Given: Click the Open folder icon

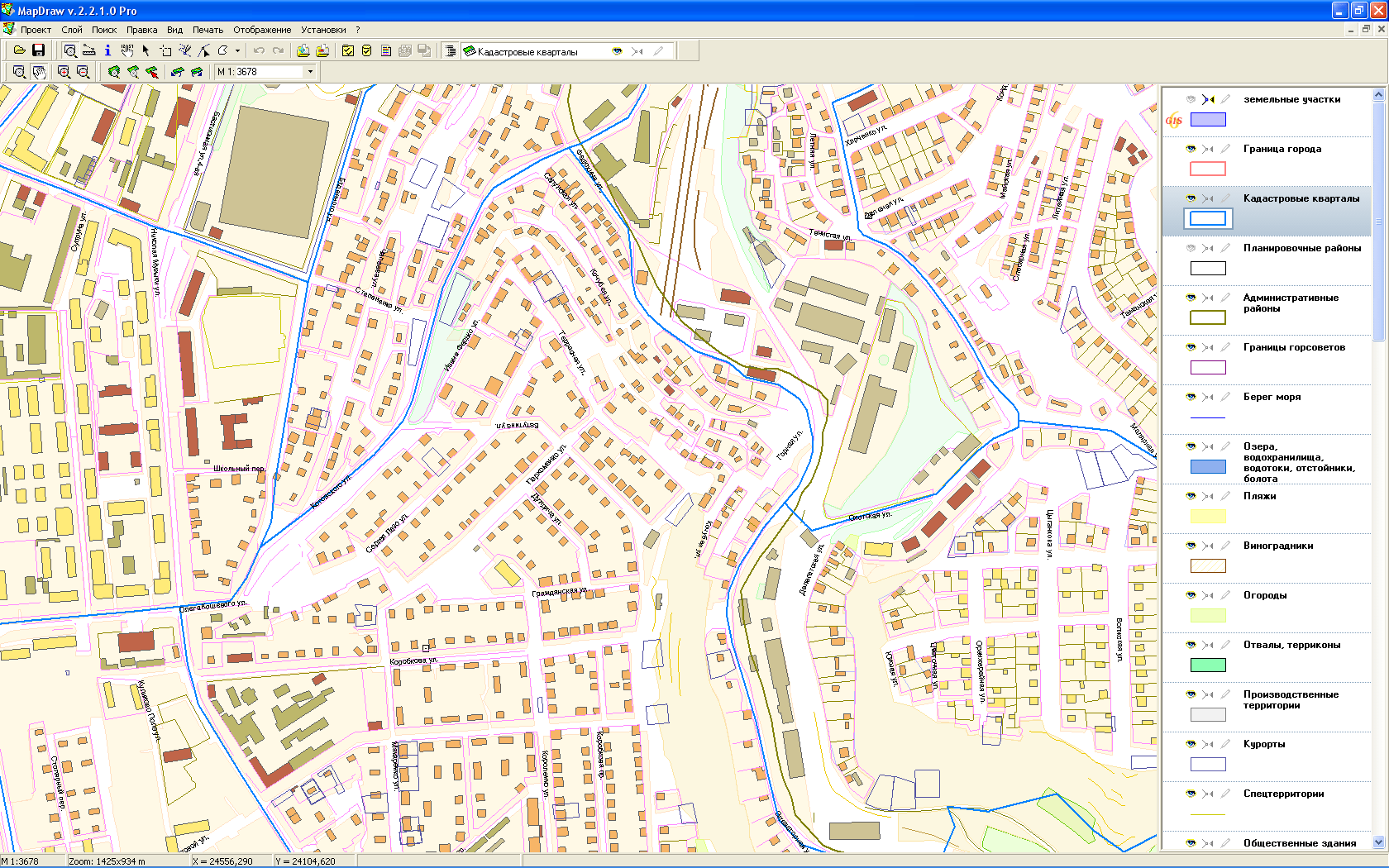Looking at the screenshot, I should tap(19, 50).
